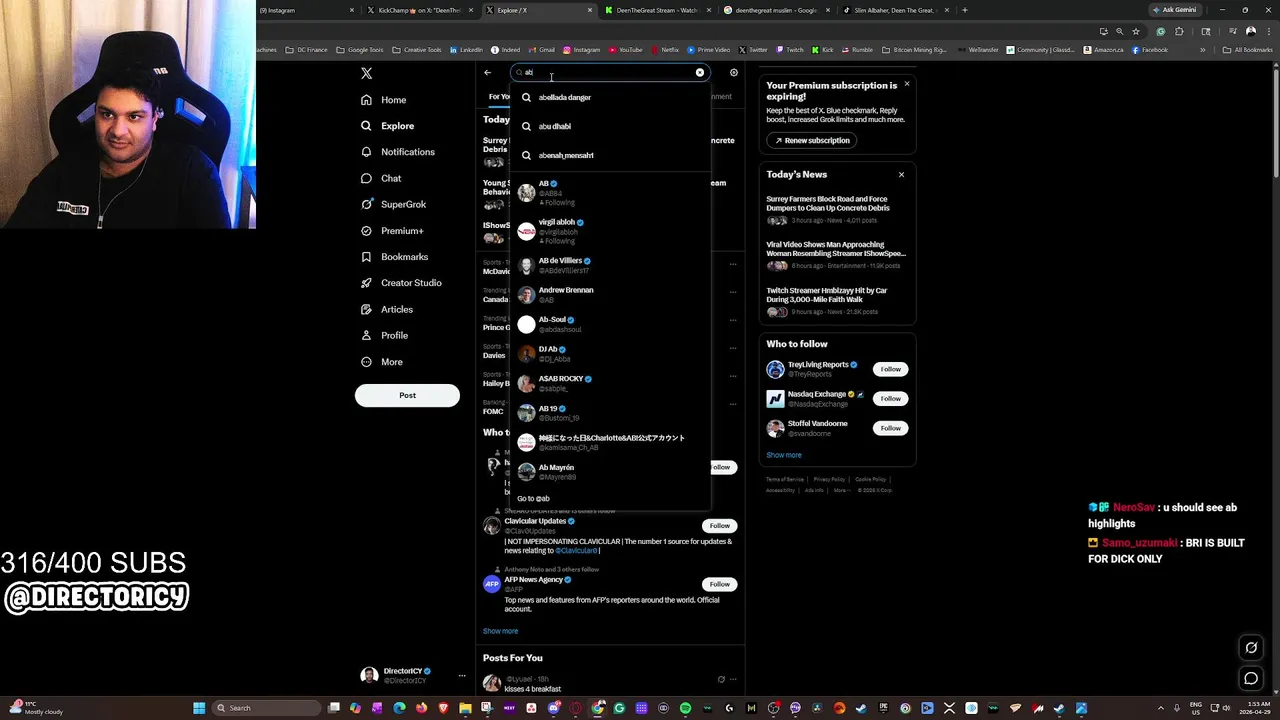Open Ab Mayrén profile result
Image resolution: width=1280 pixels, height=720 pixels.
(x=610, y=472)
